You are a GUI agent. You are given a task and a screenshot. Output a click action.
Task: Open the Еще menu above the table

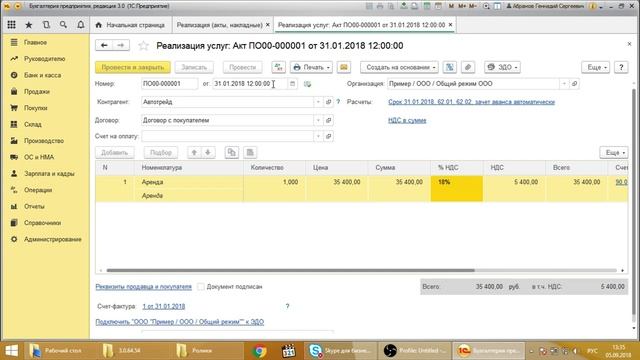(x=614, y=153)
